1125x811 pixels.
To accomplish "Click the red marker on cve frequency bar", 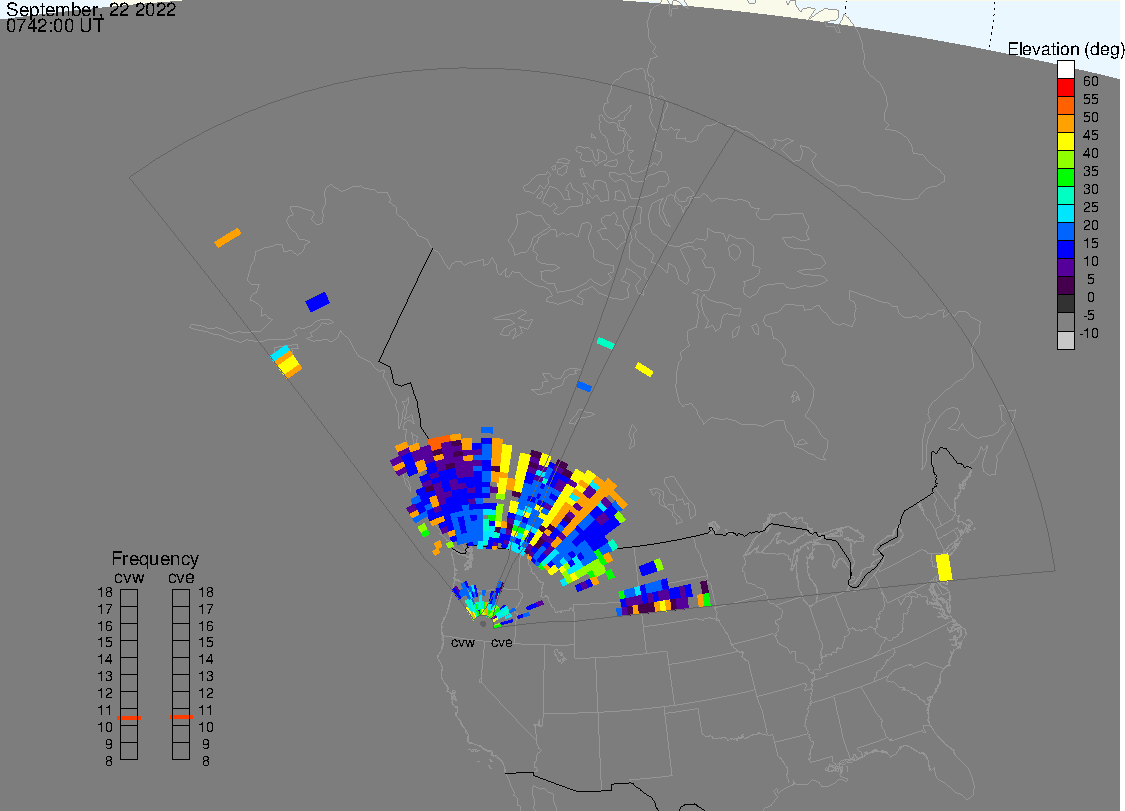I will tap(181, 716).
